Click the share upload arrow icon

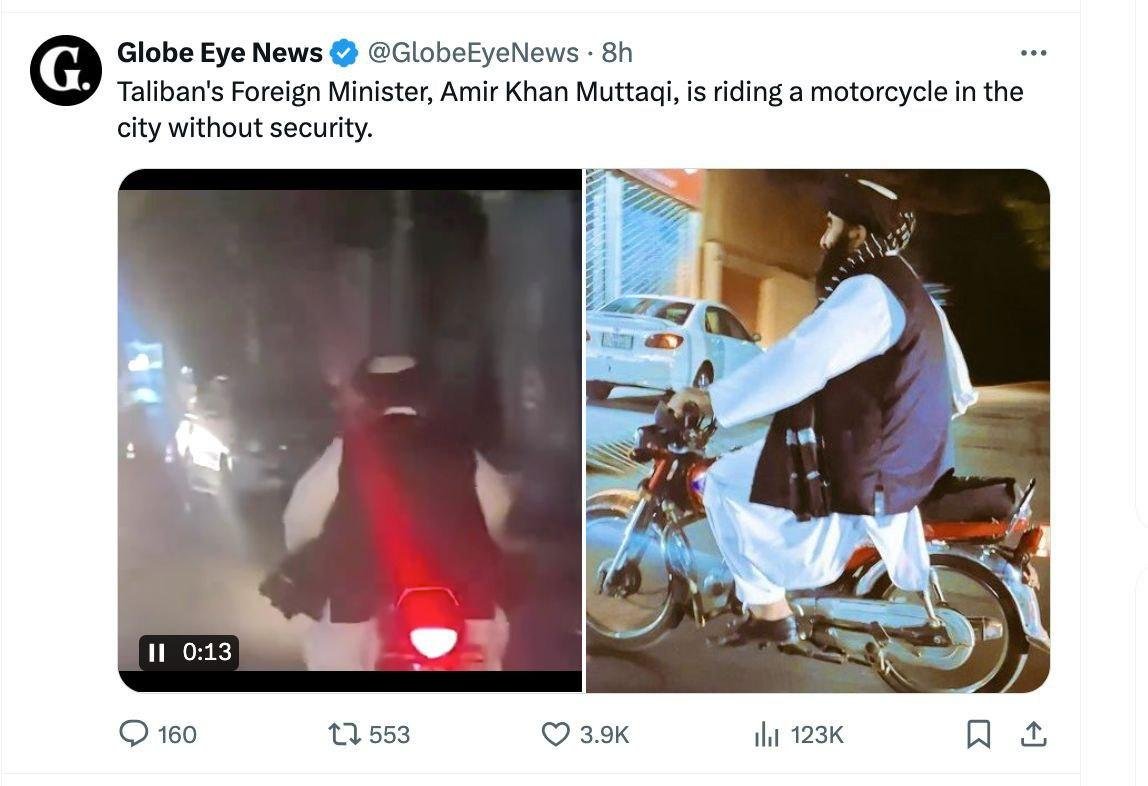tap(1033, 735)
